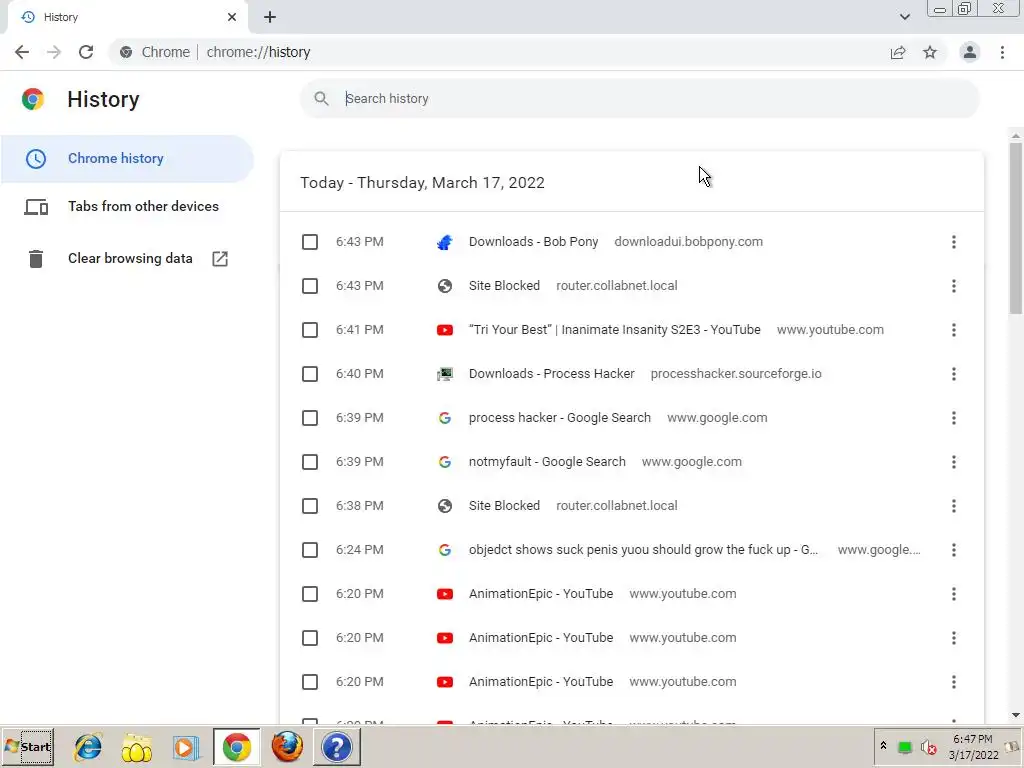
Task: Click the taskbar clock showing 6:47 PM
Action: 973,747
